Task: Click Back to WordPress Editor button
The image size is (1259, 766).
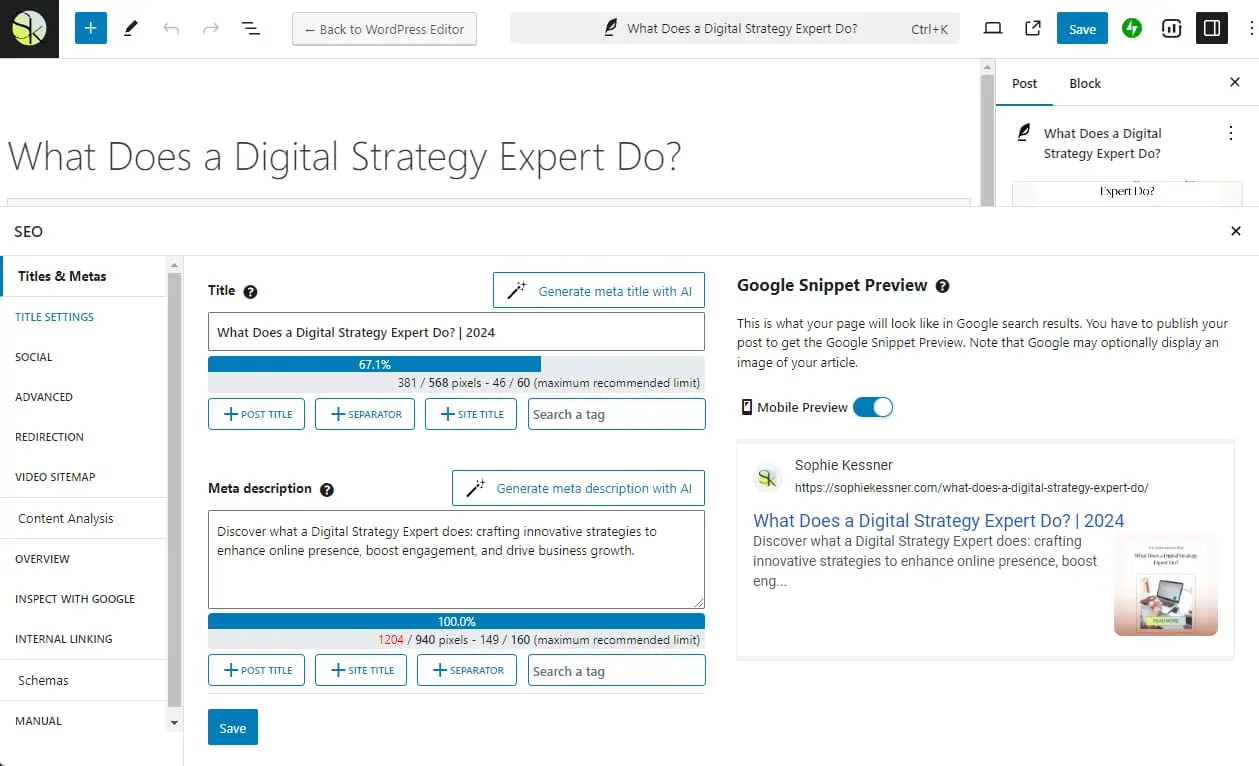Action: coord(384,29)
